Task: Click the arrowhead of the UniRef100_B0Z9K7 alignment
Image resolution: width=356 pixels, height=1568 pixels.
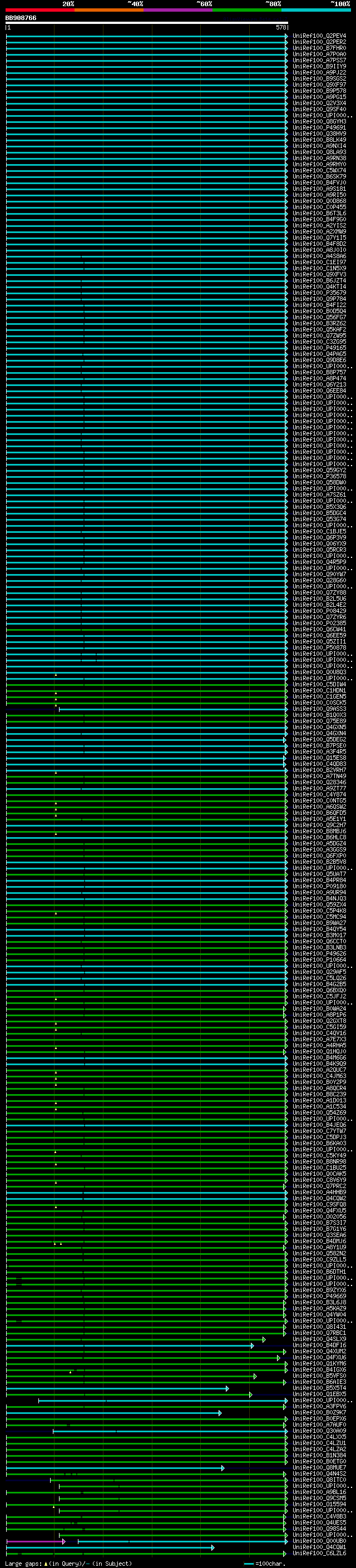Action: (220, 1413)
